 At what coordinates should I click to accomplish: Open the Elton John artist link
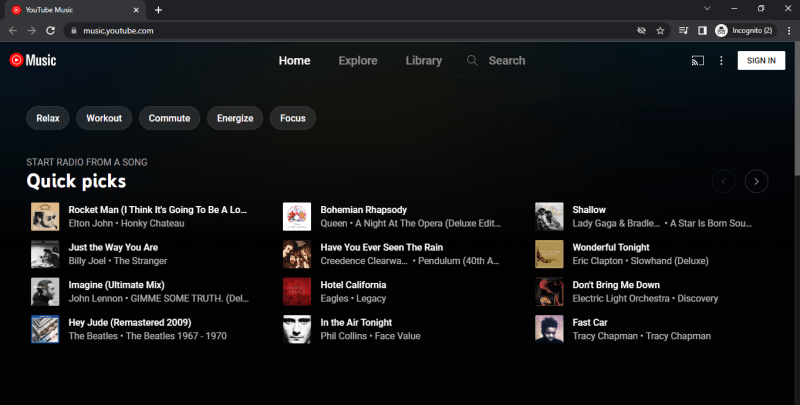90,223
